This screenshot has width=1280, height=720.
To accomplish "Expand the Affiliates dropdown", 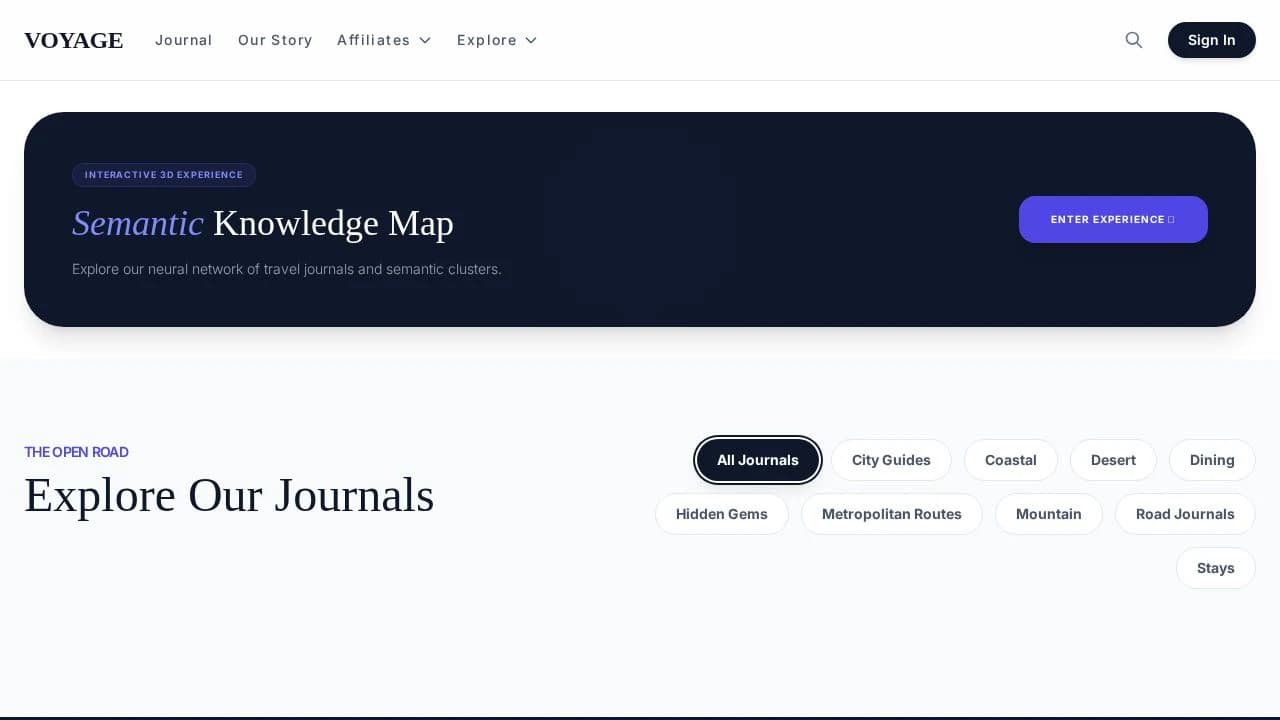I will [384, 40].
